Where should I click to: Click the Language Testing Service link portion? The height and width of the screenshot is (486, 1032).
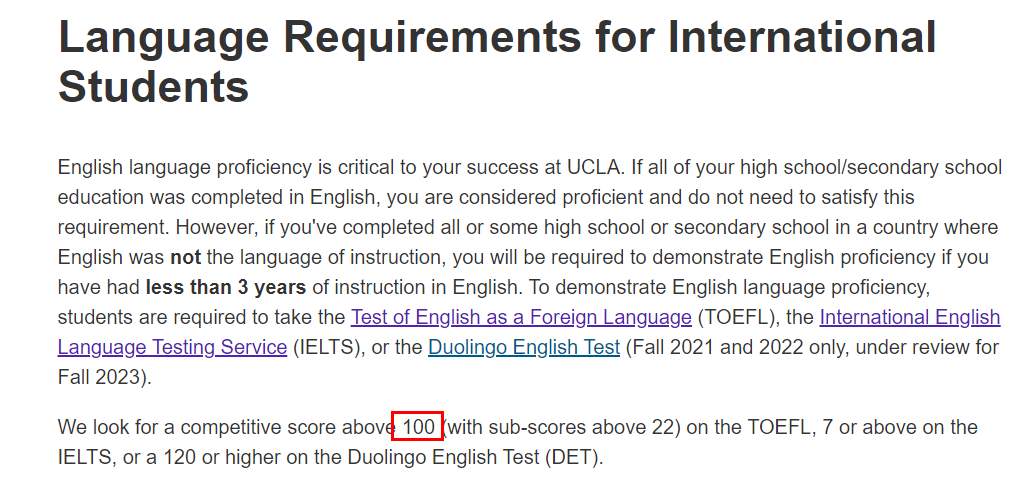172,347
